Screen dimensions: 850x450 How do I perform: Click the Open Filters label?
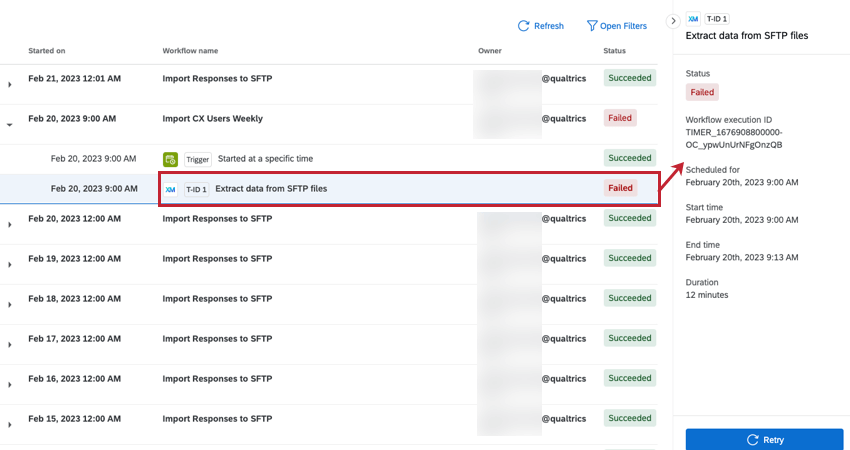[623, 26]
